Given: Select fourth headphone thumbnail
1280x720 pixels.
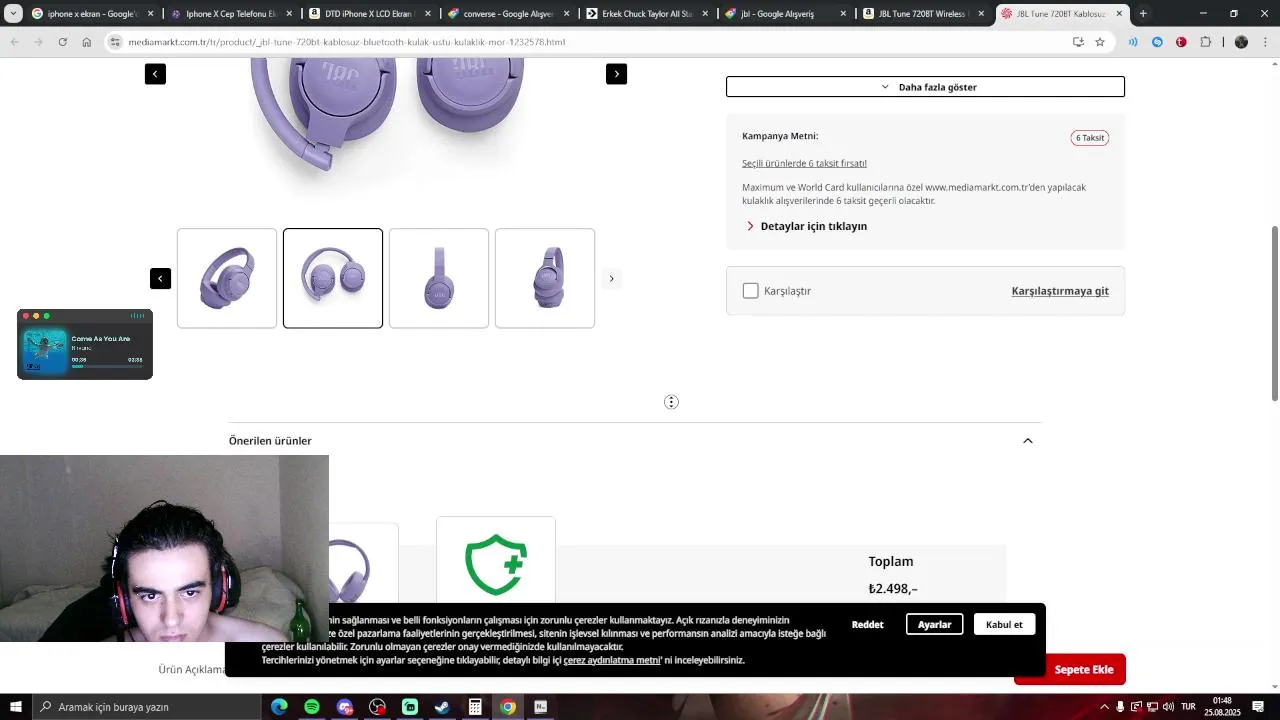Looking at the screenshot, I should click(x=545, y=278).
